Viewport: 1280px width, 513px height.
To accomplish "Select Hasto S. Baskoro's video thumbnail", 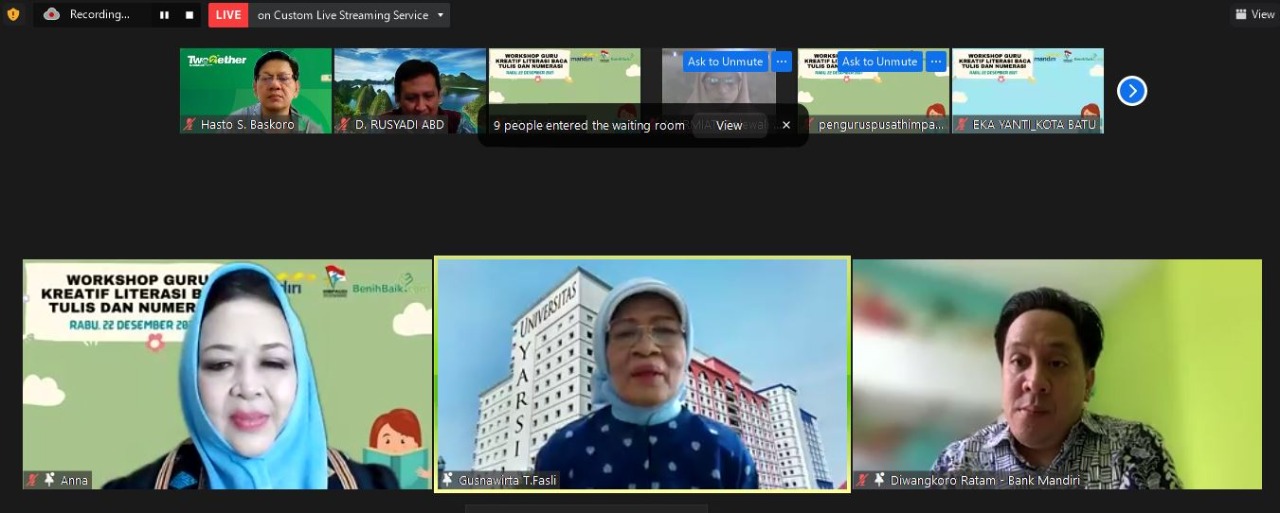I will point(256,85).
